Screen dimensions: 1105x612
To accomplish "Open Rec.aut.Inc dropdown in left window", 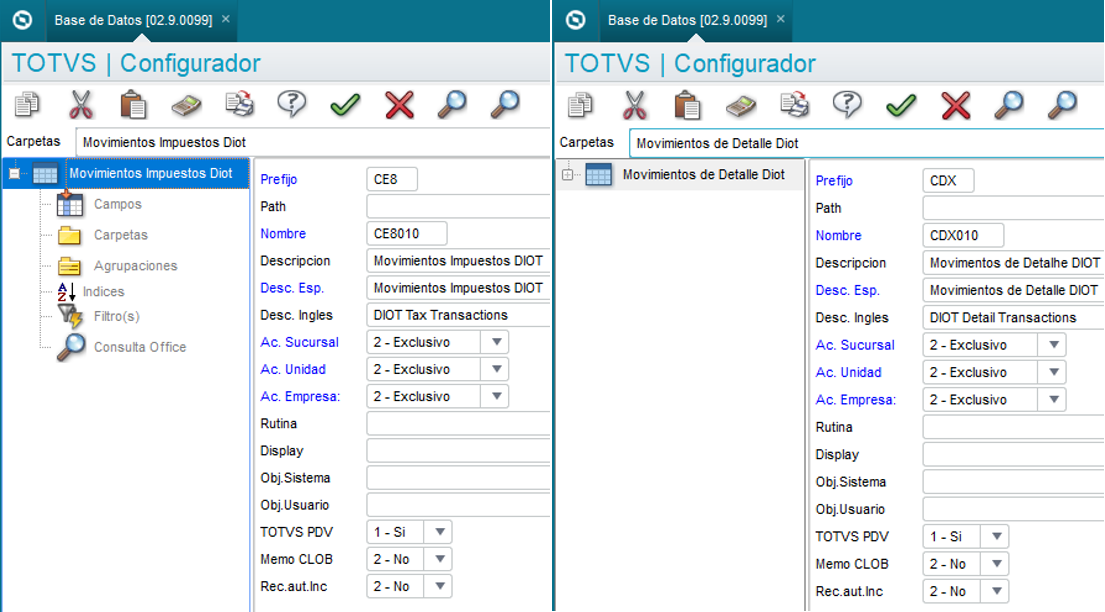I will [440, 587].
